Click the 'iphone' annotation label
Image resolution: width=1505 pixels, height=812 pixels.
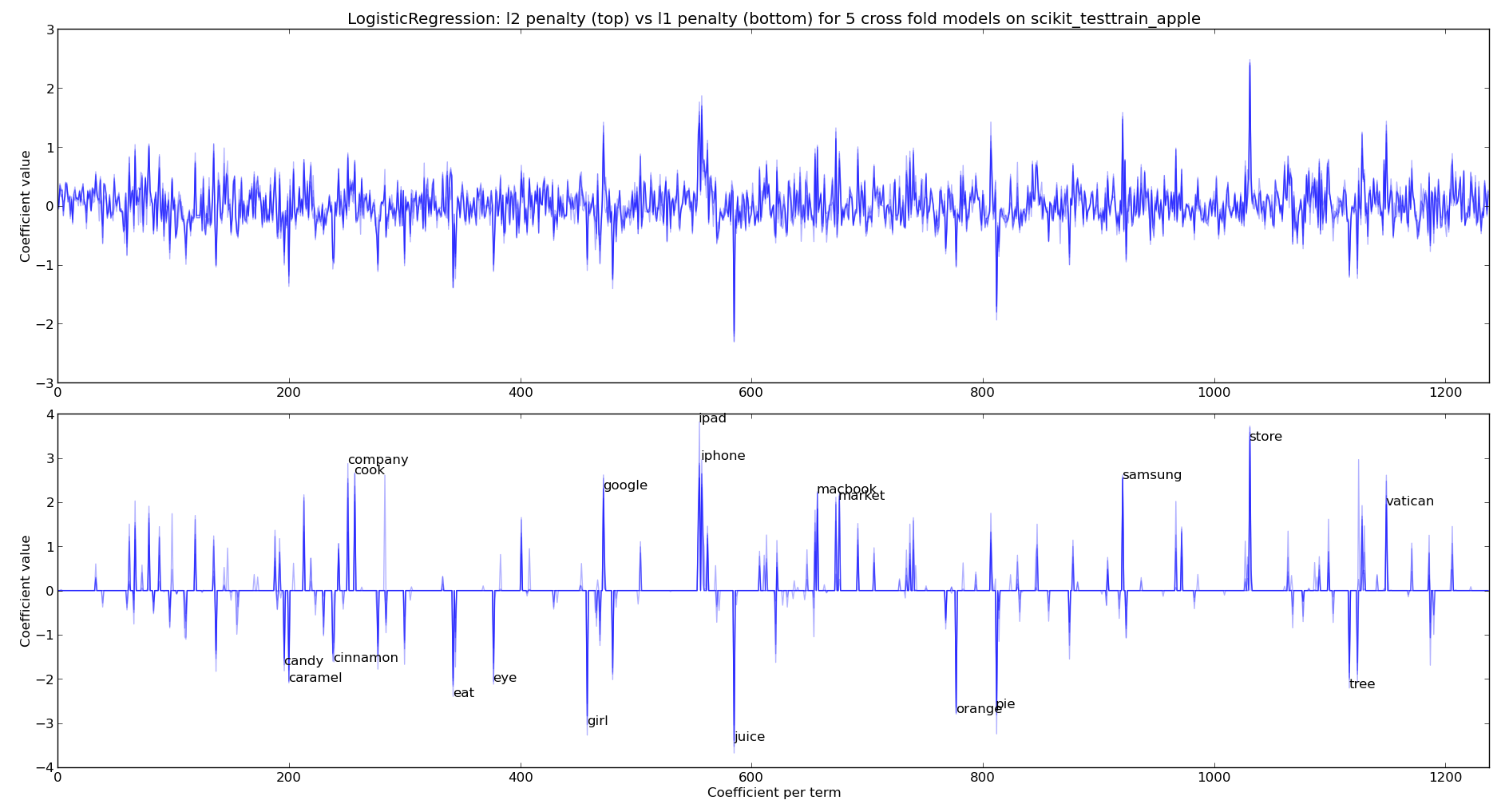(x=723, y=456)
